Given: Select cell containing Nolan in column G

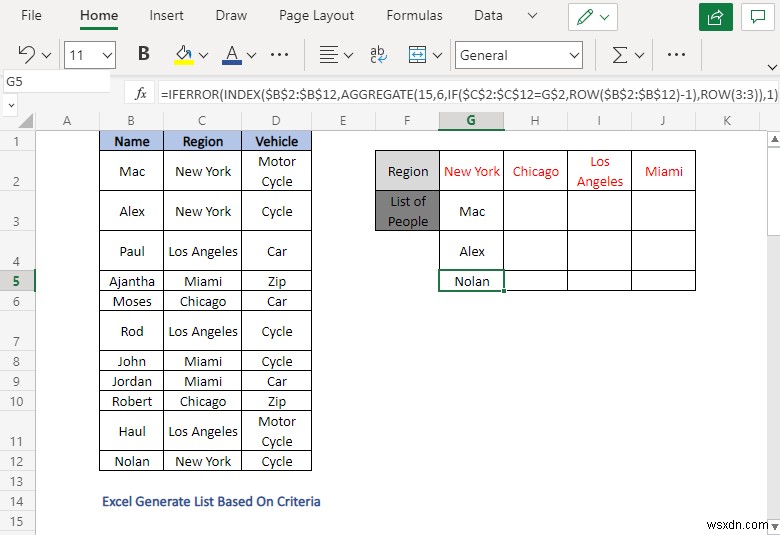Looking at the screenshot, I should 472,281.
